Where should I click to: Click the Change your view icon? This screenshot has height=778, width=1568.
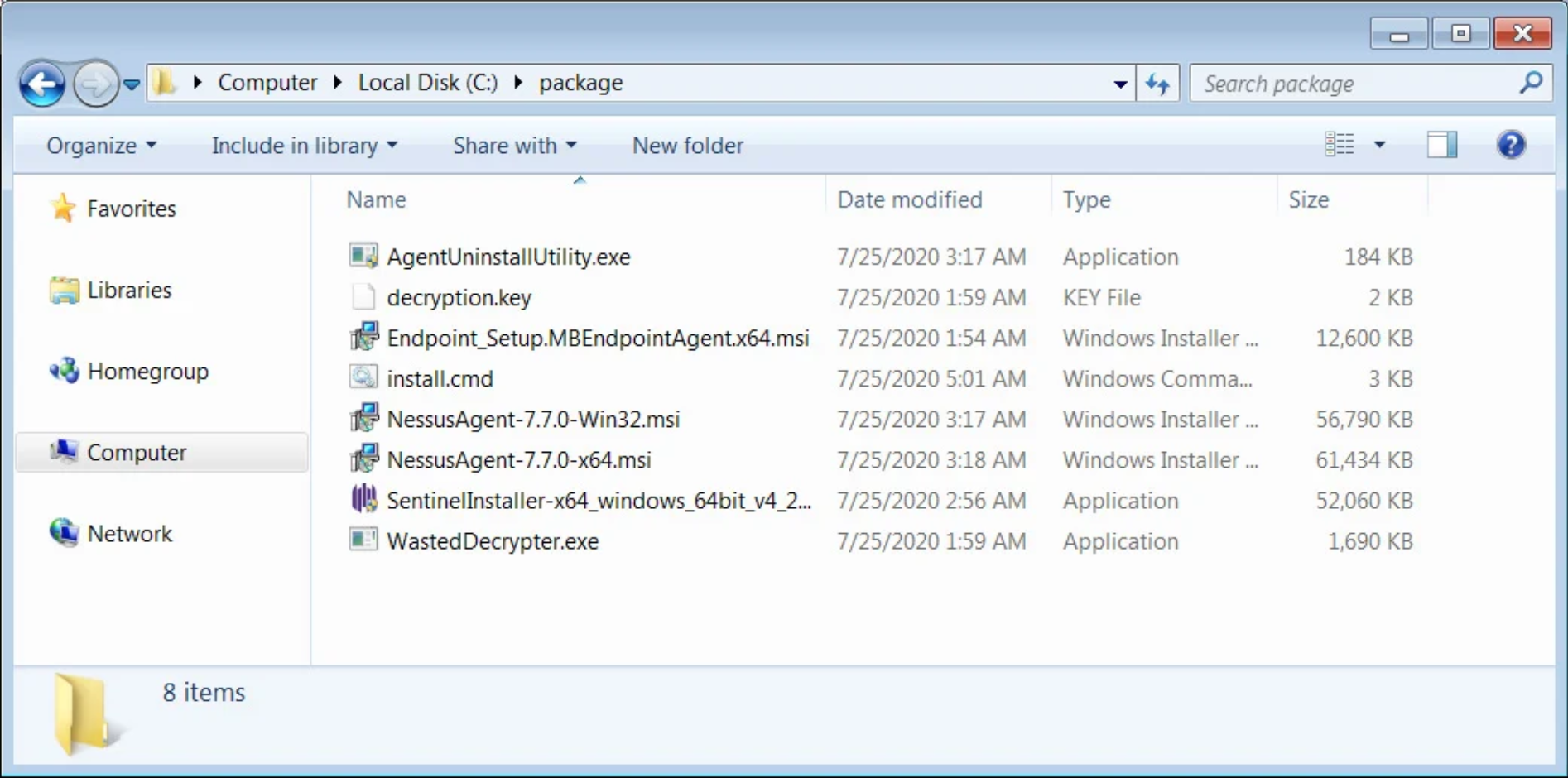(x=1339, y=145)
